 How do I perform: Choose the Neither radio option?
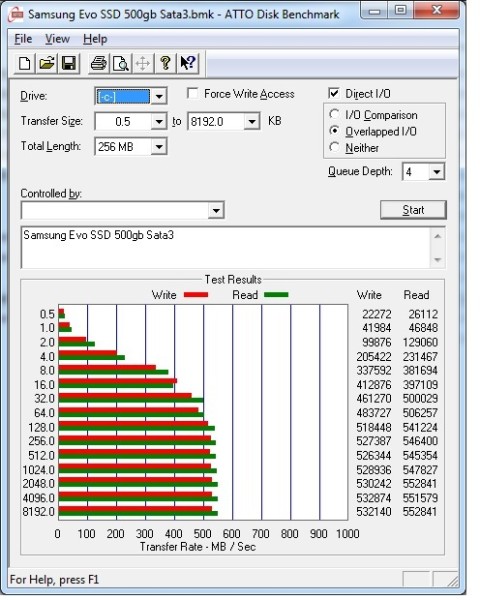[x=334, y=147]
